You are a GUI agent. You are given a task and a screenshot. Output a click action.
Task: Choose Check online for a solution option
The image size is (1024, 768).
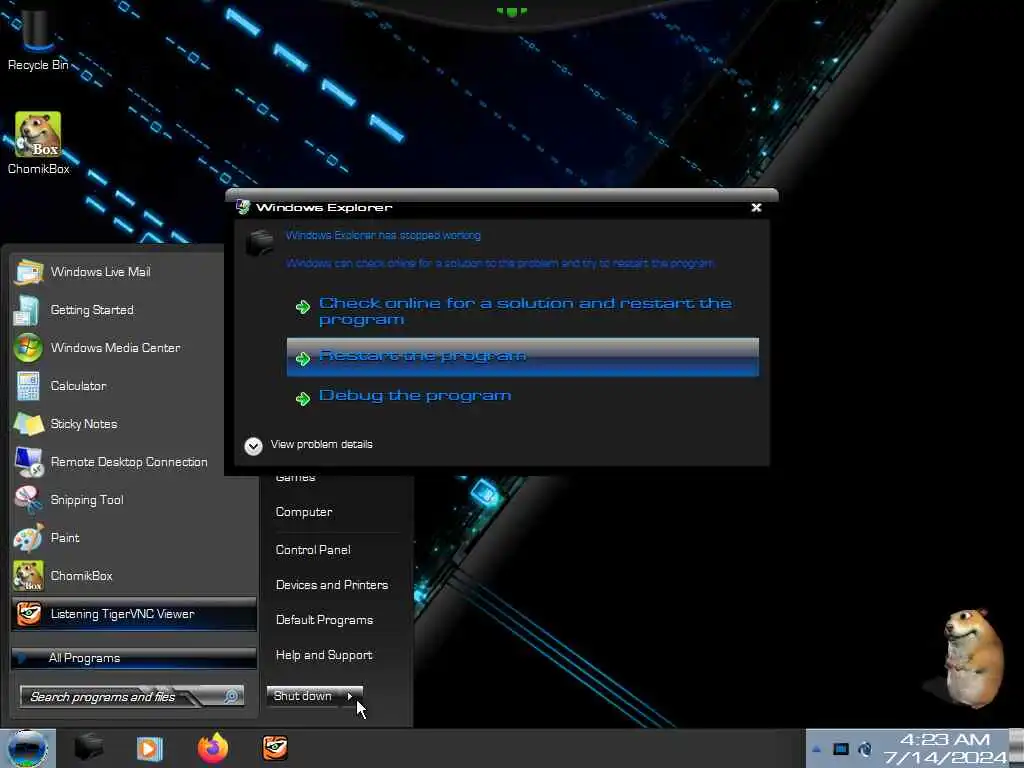(x=522, y=312)
